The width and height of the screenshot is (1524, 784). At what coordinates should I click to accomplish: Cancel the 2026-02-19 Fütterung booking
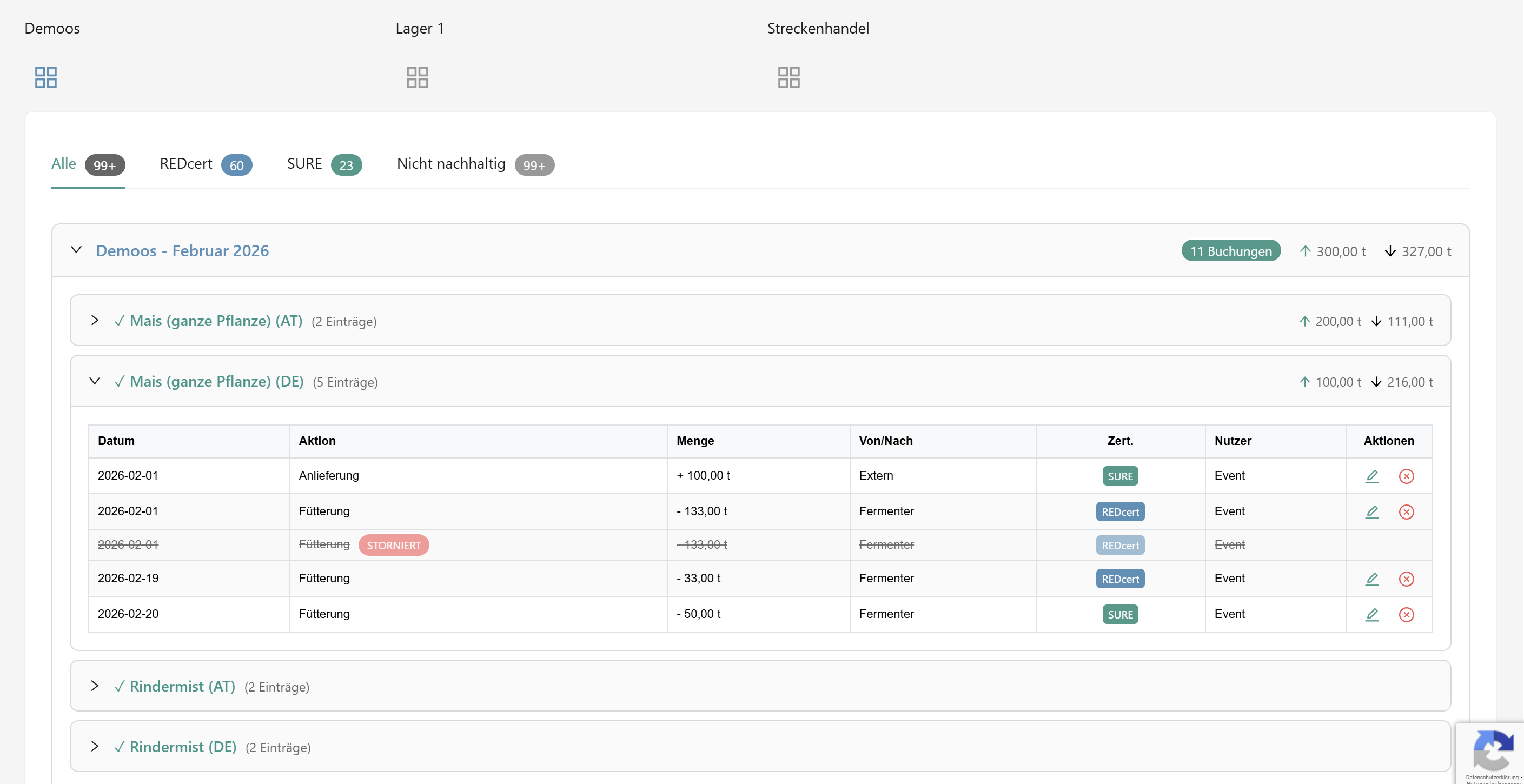click(1406, 579)
